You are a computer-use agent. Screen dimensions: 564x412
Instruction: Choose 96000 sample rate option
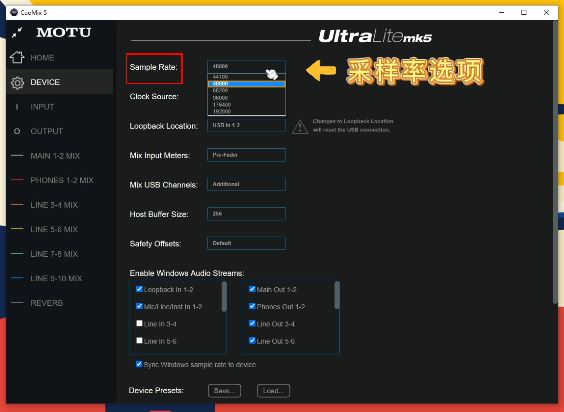[246, 98]
